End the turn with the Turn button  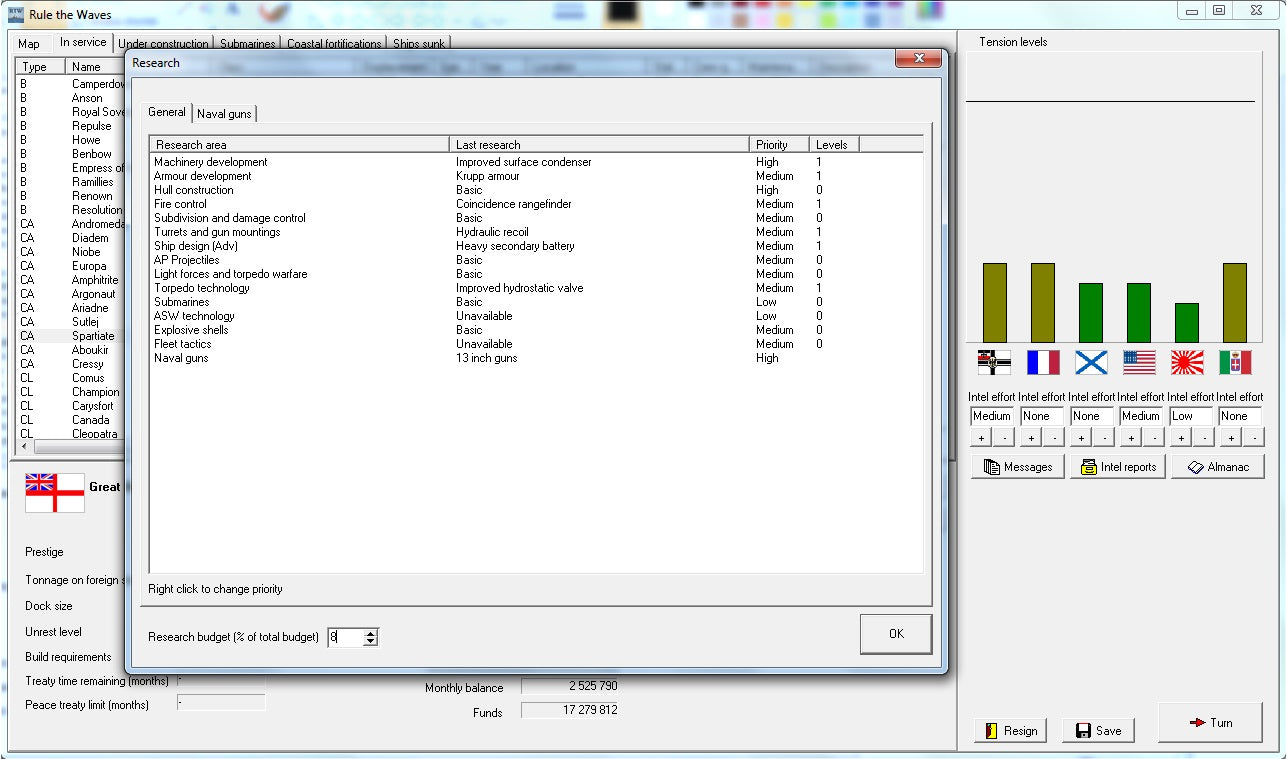(1210, 723)
